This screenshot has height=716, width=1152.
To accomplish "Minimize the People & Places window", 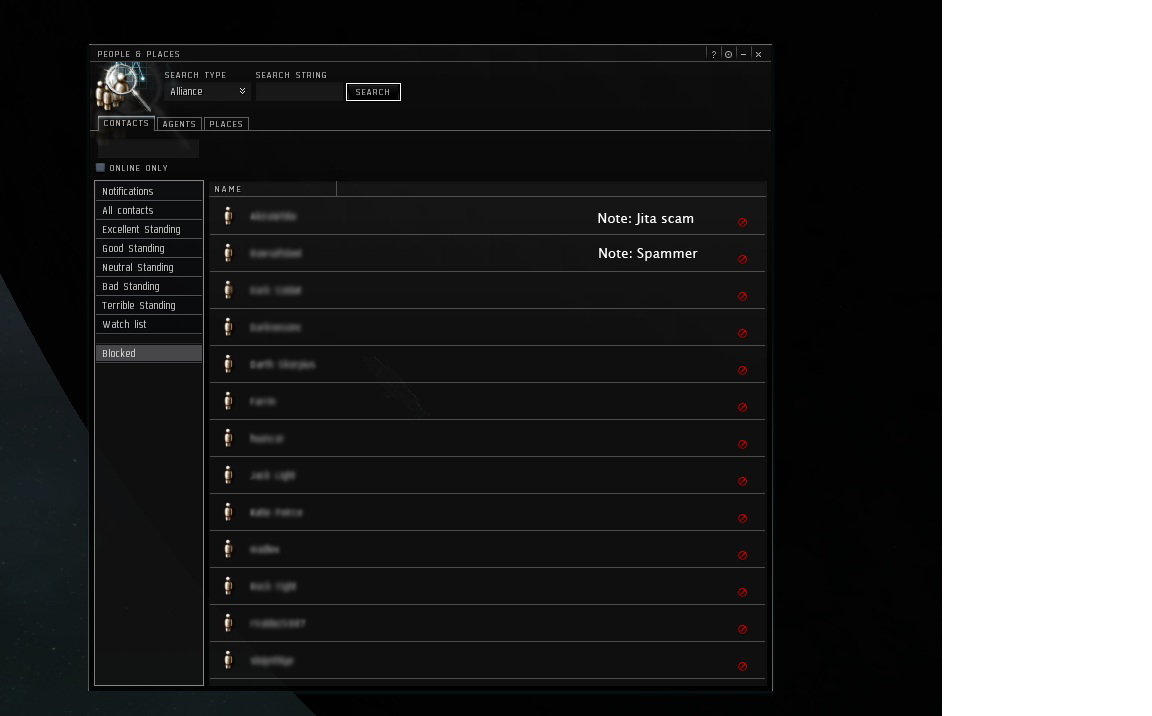I will pos(744,54).
